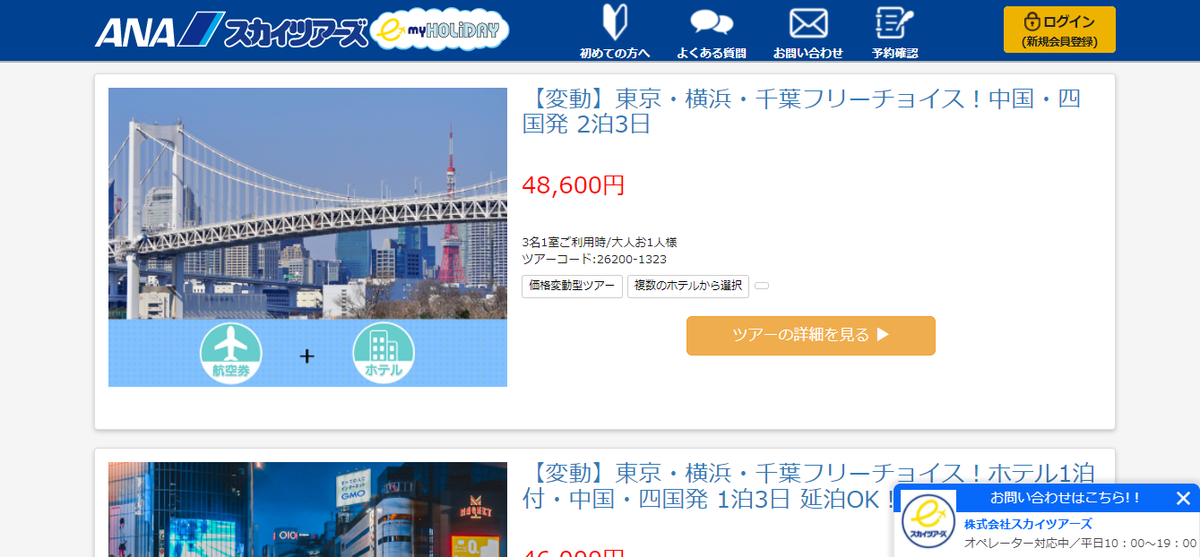The height and width of the screenshot is (557, 1200).
Task: Click 株式会社スカイツアーズ in chat widget
Action: tap(1028, 524)
